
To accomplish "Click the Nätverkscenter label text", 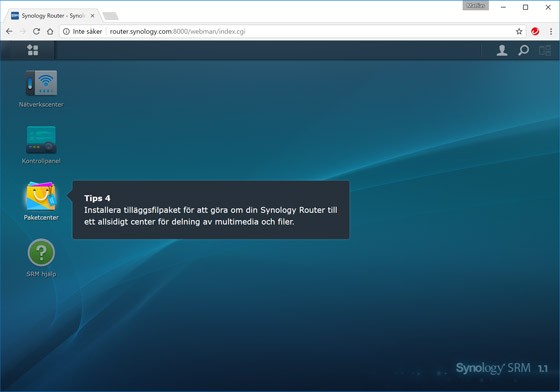I will pyautogui.click(x=41, y=104).
